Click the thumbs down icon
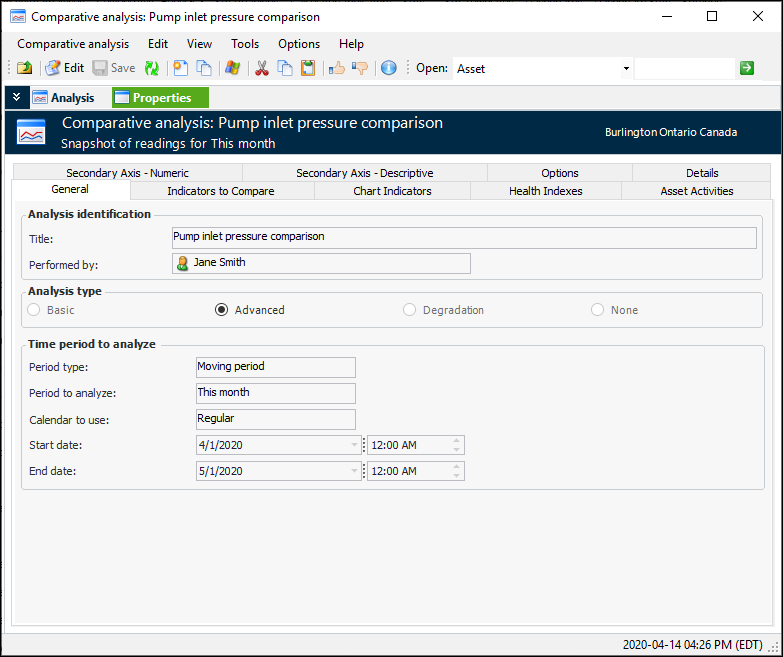783x657 pixels. (360, 68)
